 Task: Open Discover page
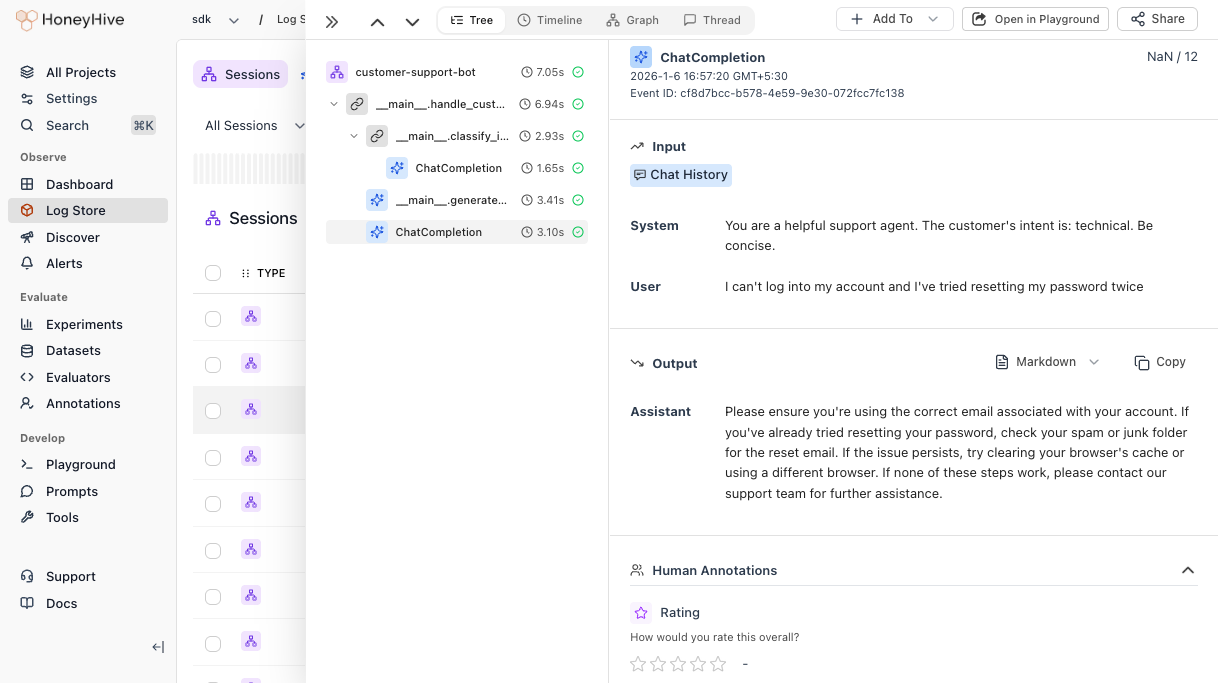point(73,237)
